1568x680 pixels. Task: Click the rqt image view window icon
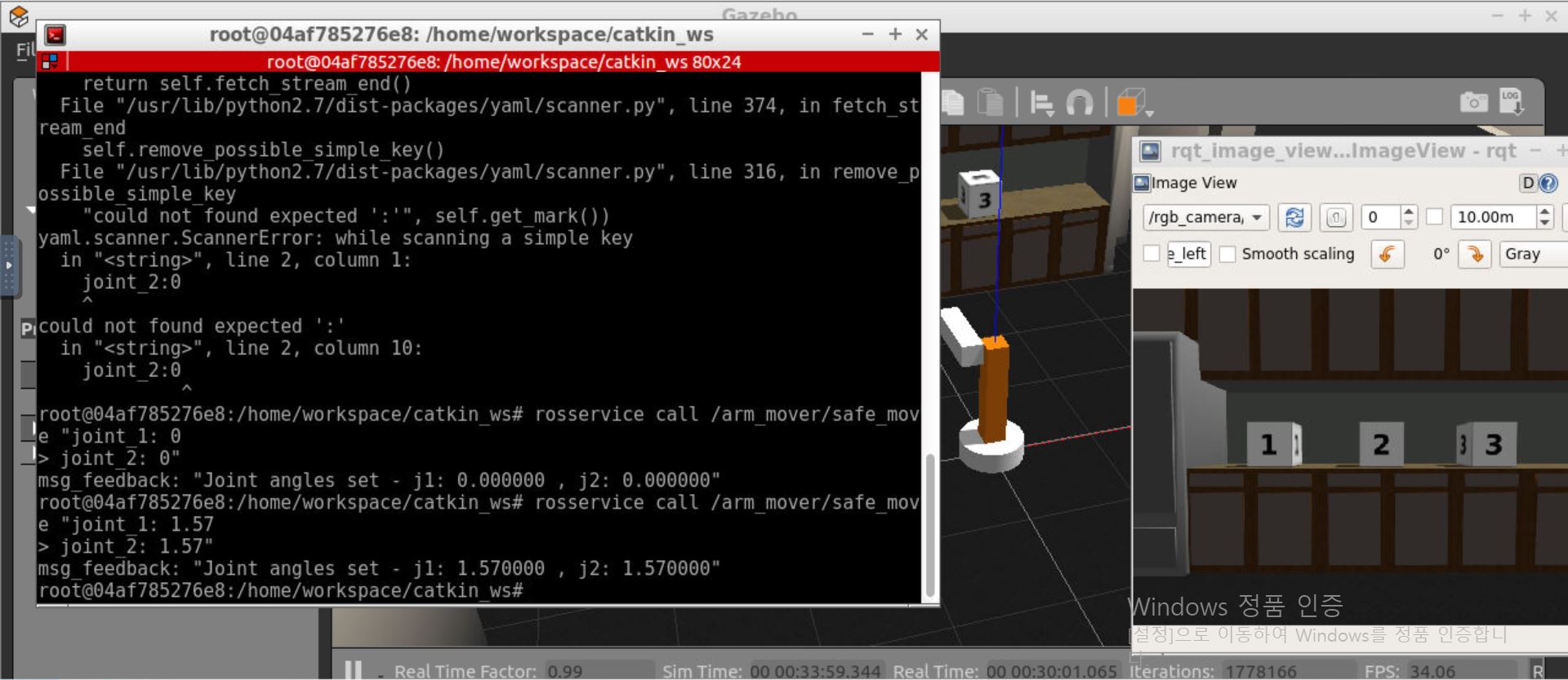click(x=1150, y=151)
